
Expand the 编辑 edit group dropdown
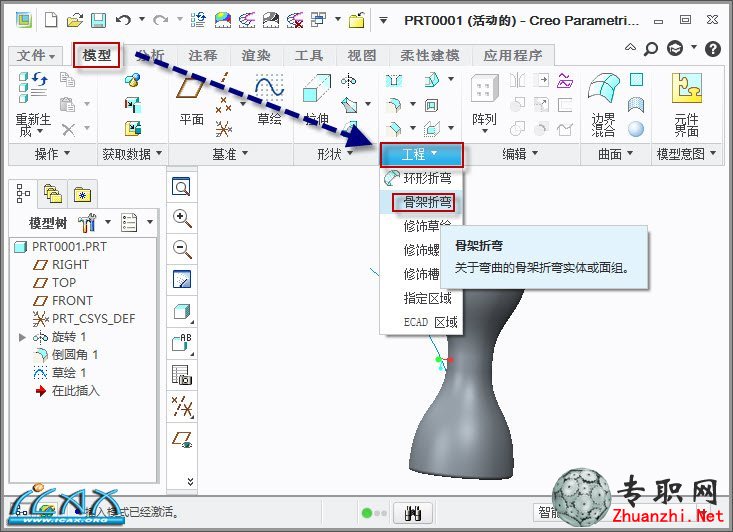coord(520,154)
